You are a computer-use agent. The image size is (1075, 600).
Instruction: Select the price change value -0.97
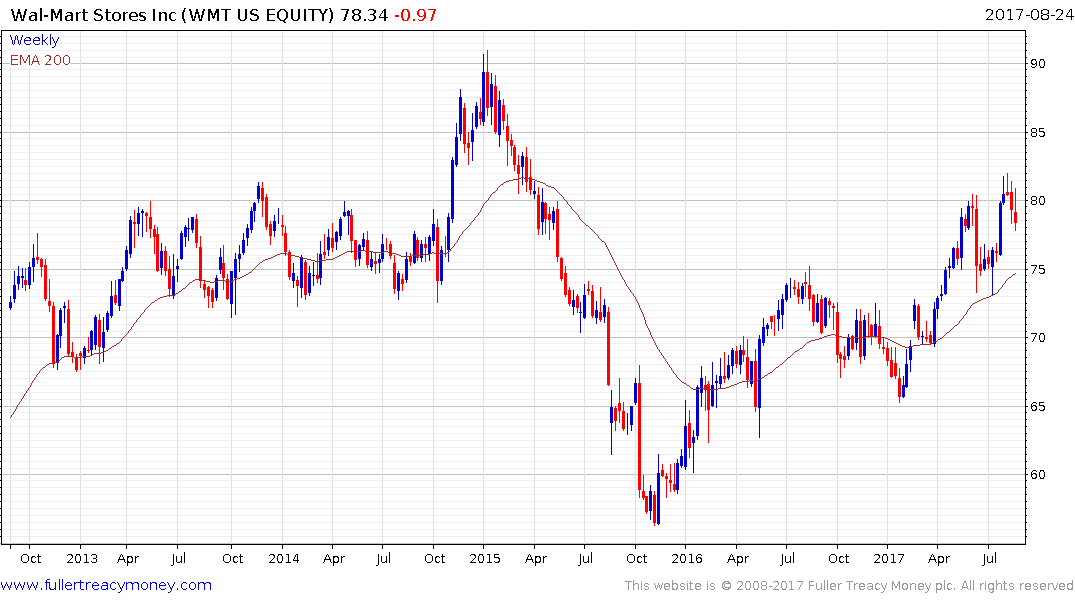[x=415, y=15]
